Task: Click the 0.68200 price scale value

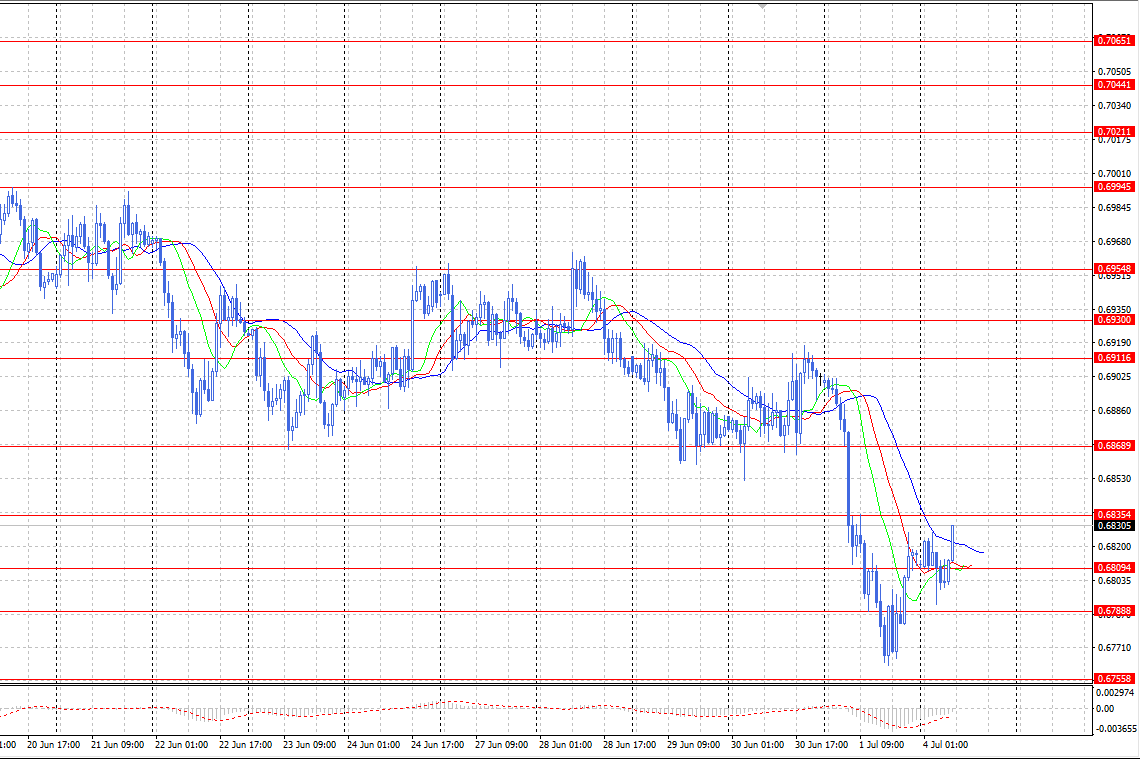Action: tap(1115, 547)
